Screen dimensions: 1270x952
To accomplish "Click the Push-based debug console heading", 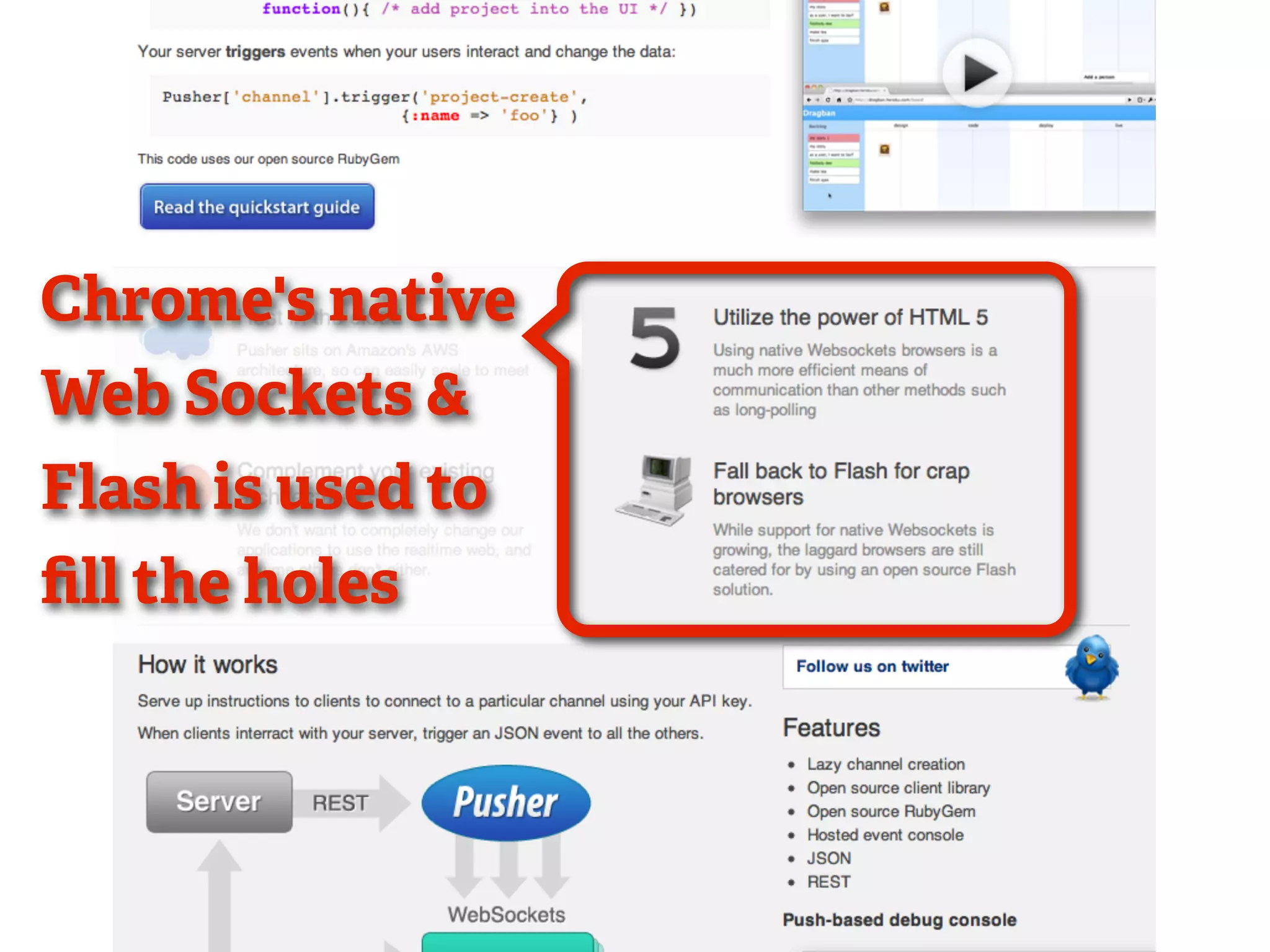I will coord(899,920).
